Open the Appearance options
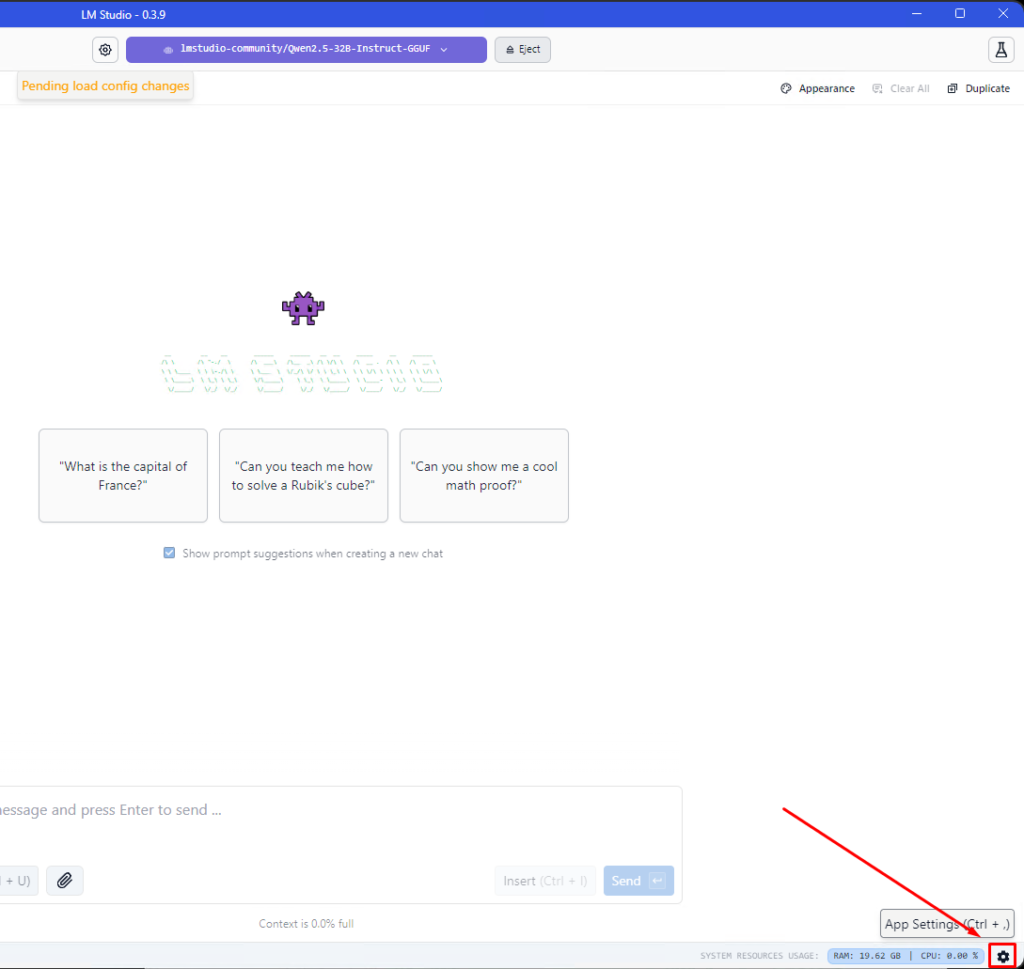 pos(818,89)
